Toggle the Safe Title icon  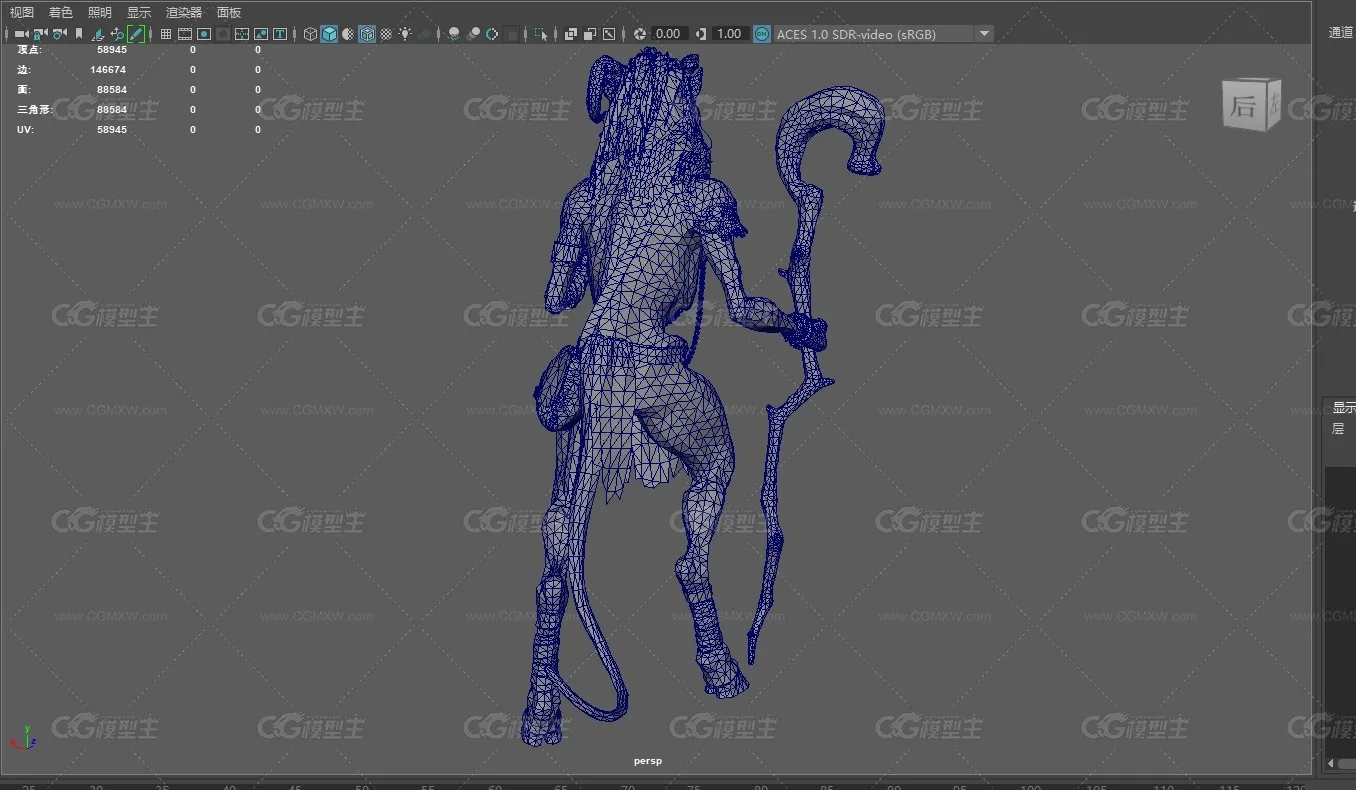(280, 34)
